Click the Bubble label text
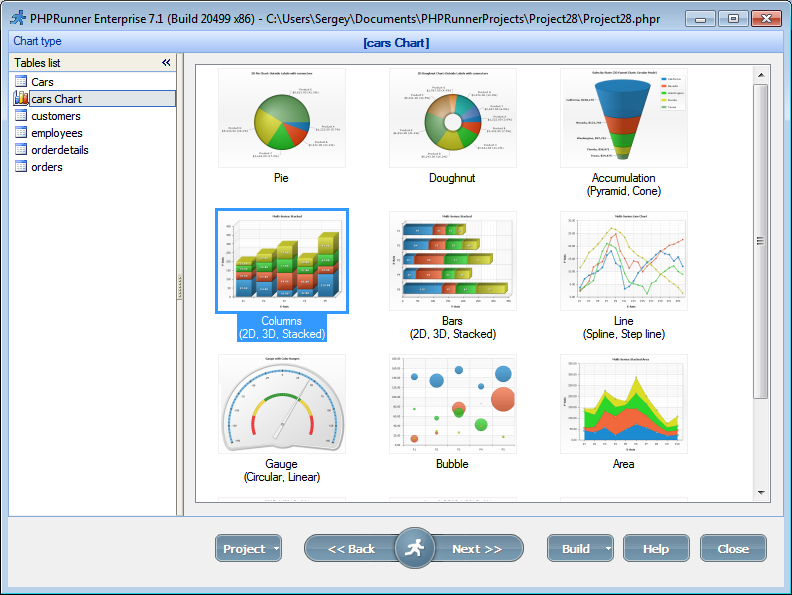792x595 pixels. pos(452,464)
